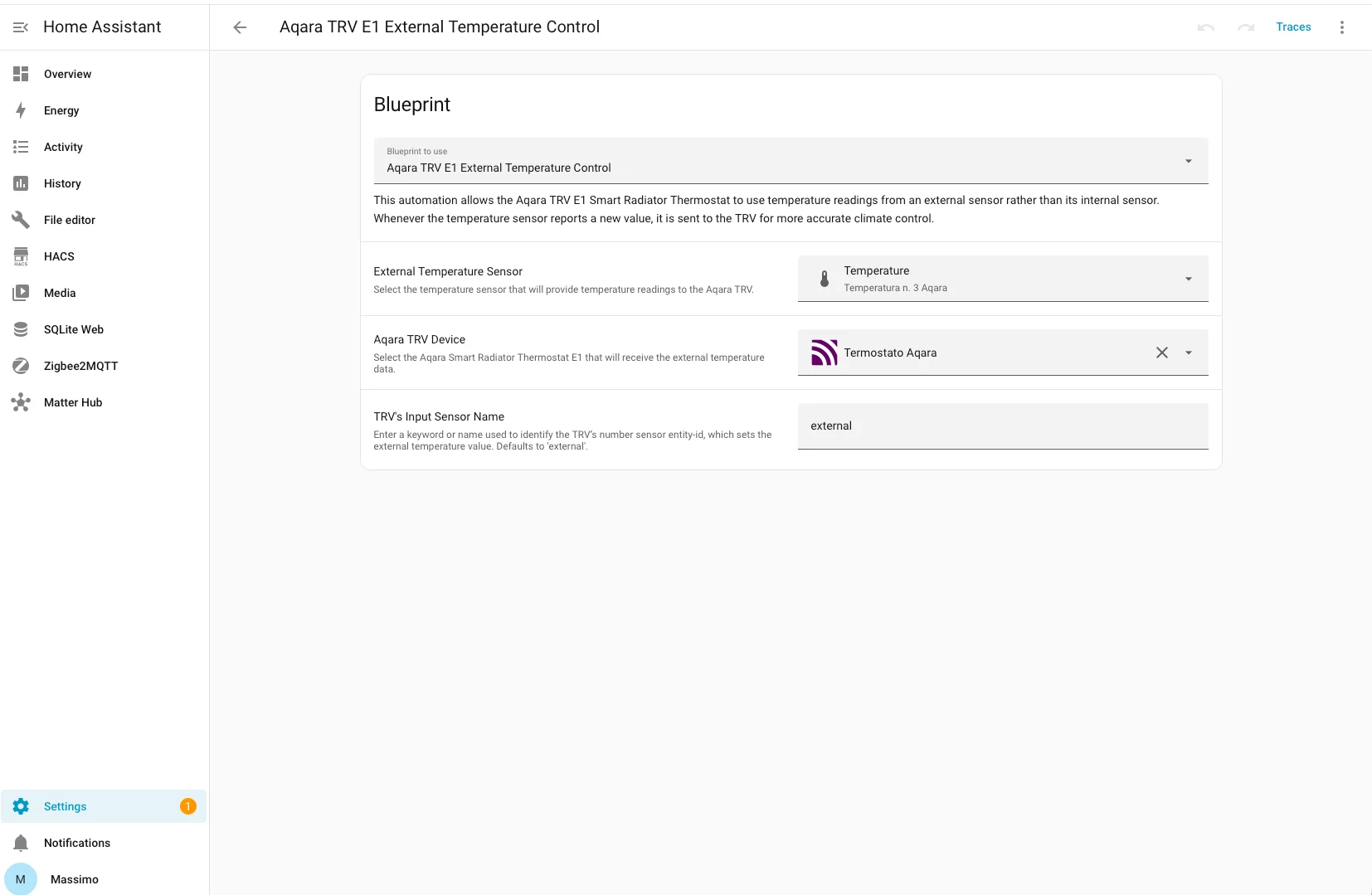The image size is (1372, 895).
Task: Click the History chart icon
Action: tap(21, 183)
